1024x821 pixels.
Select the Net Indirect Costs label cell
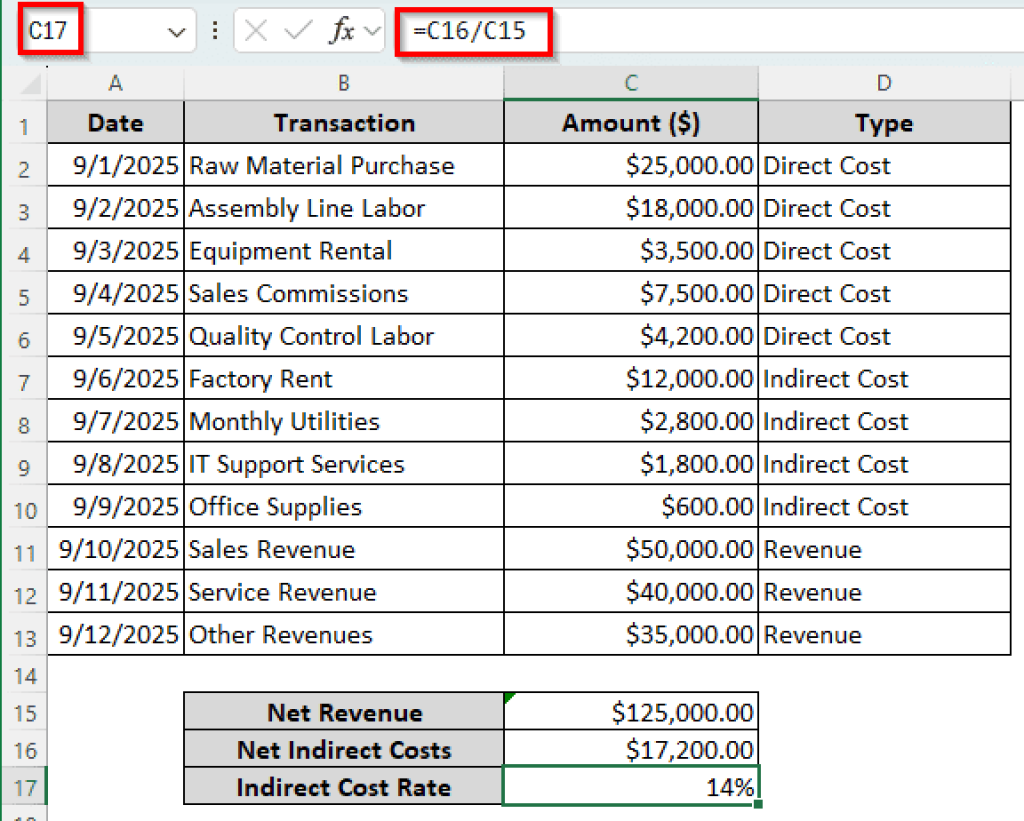pos(343,749)
